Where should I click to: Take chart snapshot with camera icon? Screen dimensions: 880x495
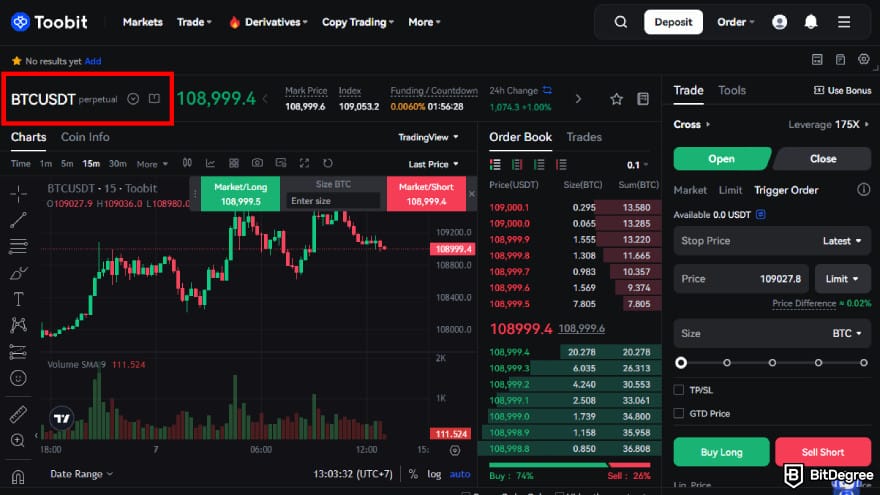tap(257, 163)
